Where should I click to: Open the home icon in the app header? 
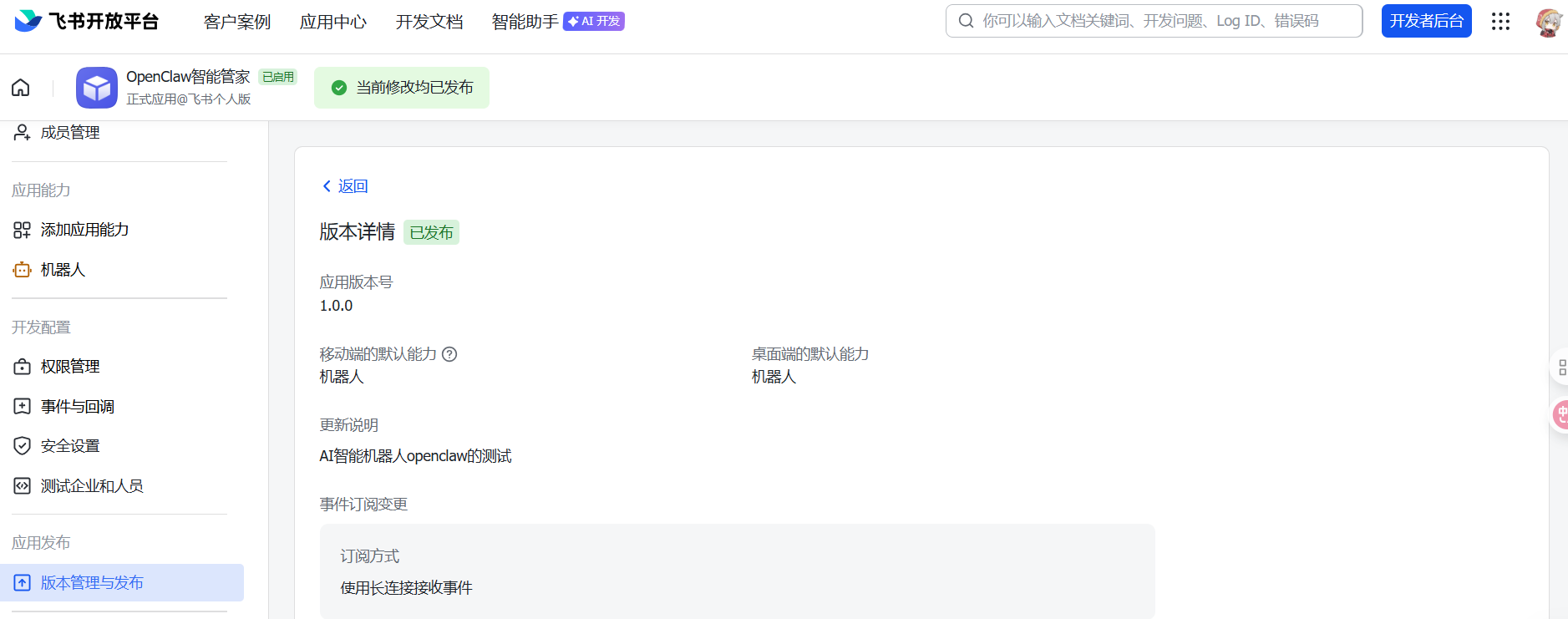point(21,87)
